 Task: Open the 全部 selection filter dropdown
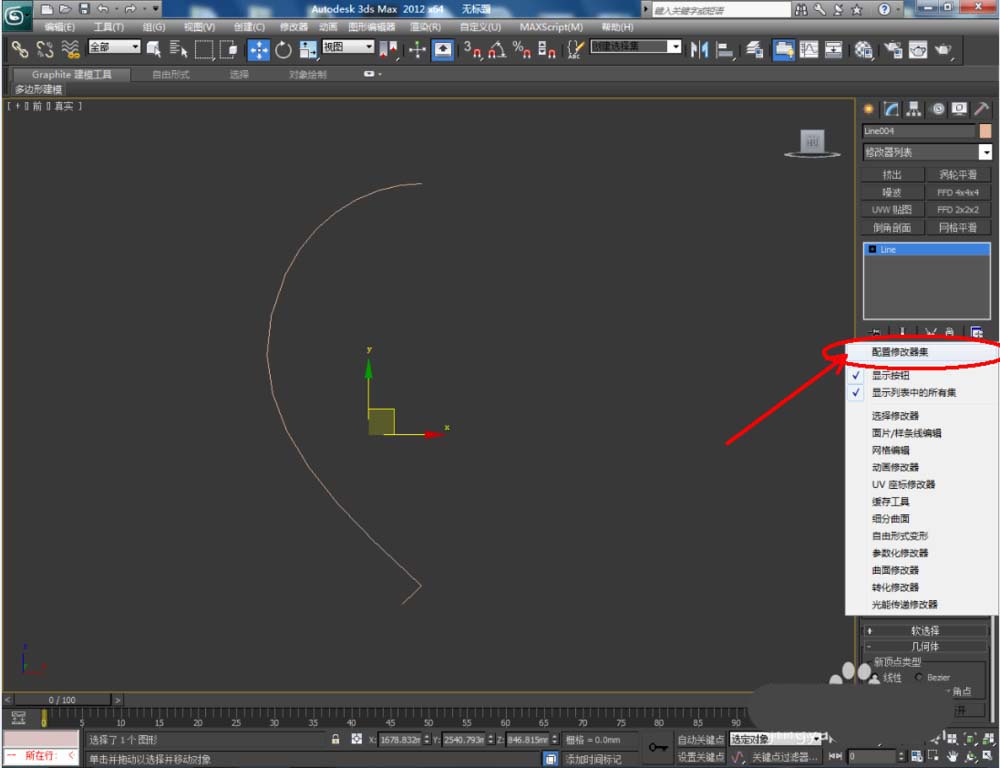(x=114, y=47)
